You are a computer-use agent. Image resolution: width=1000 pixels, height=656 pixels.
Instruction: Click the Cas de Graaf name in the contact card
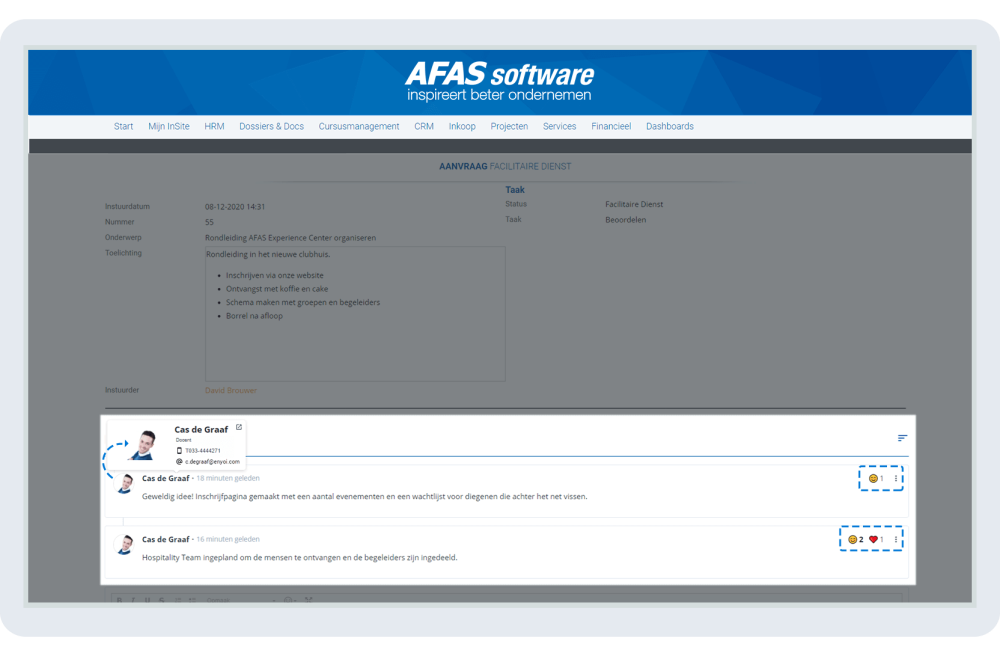tap(201, 430)
